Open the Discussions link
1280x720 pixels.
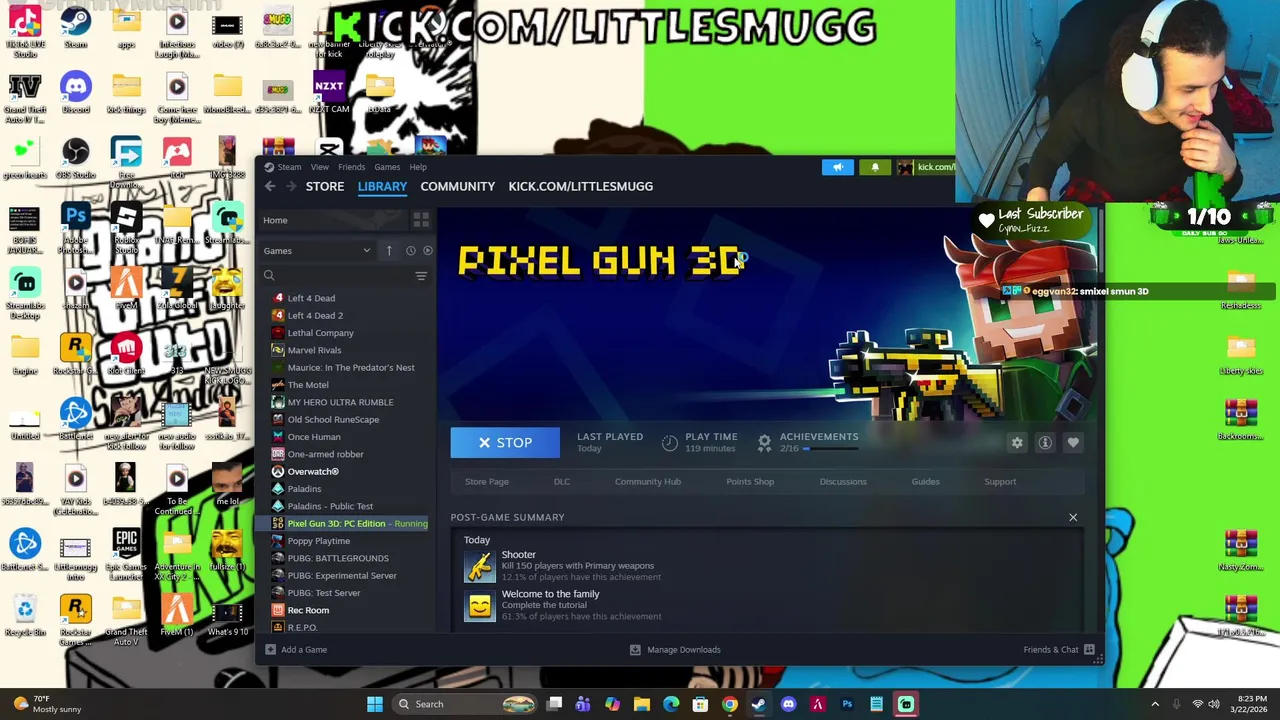pos(843,482)
